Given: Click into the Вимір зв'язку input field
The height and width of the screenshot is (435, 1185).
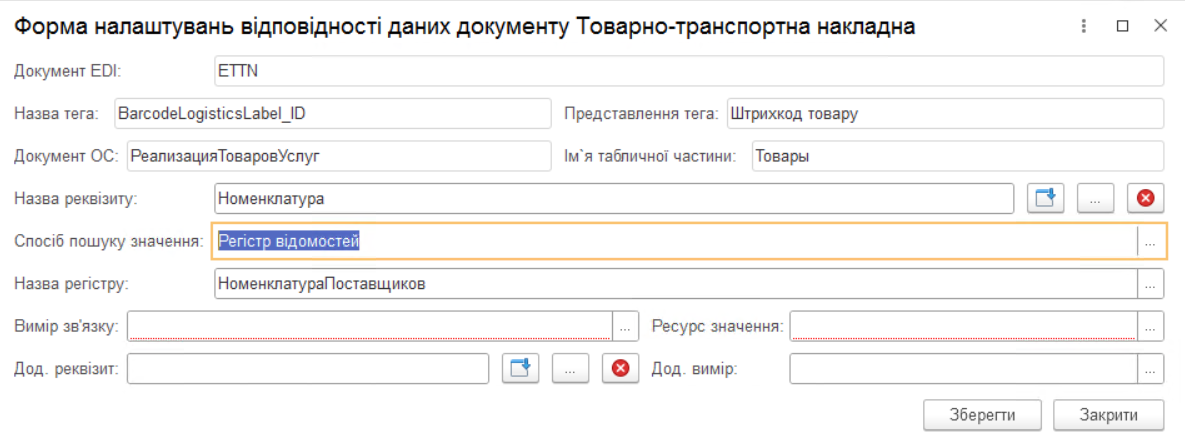Looking at the screenshot, I should (x=369, y=326).
